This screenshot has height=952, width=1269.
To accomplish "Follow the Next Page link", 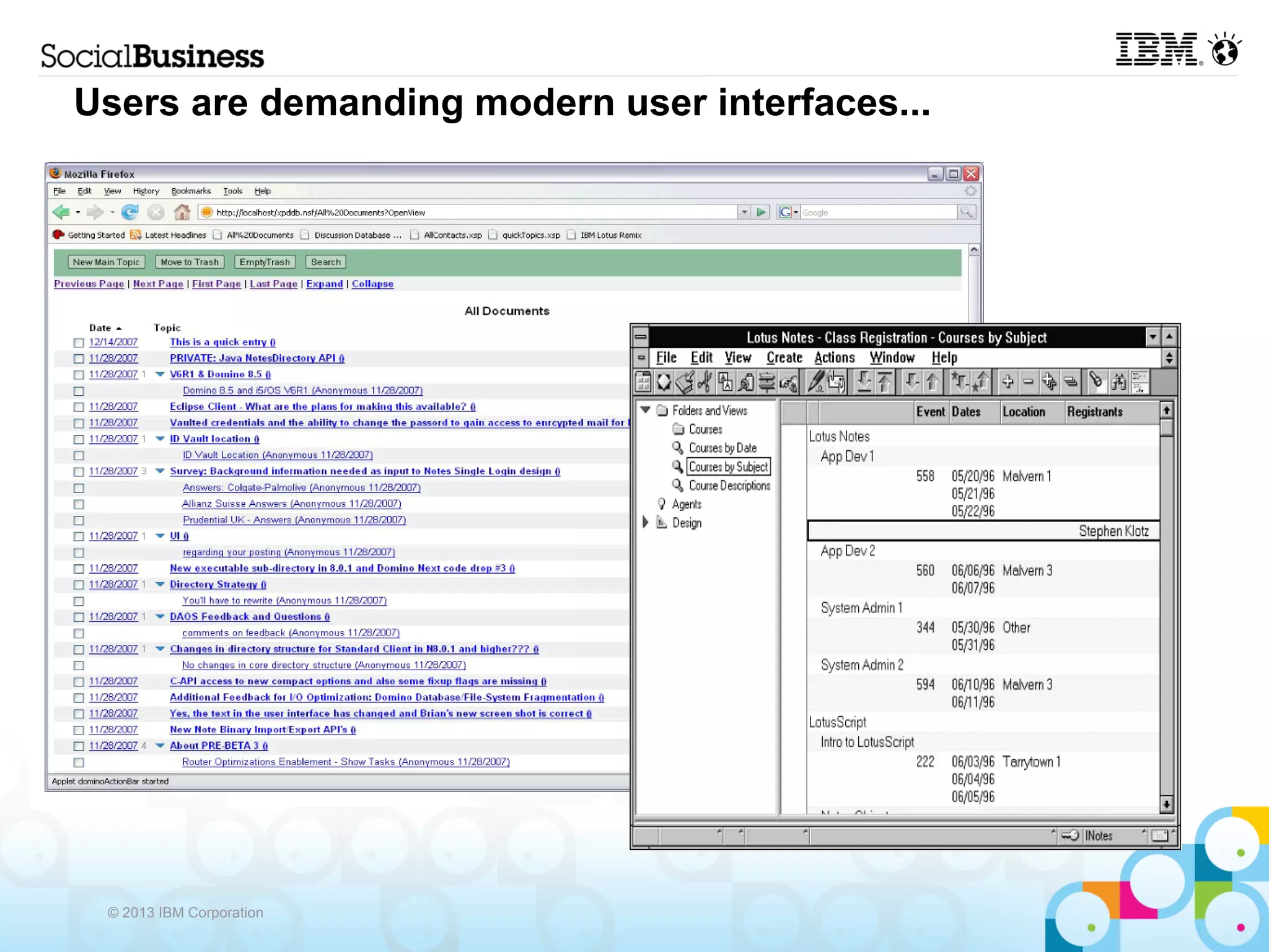I will [158, 284].
